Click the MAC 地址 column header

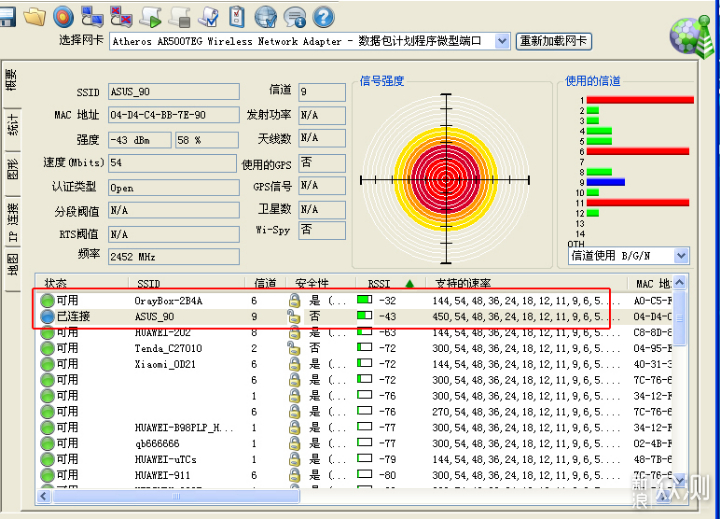pyautogui.click(x=651, y=284)
